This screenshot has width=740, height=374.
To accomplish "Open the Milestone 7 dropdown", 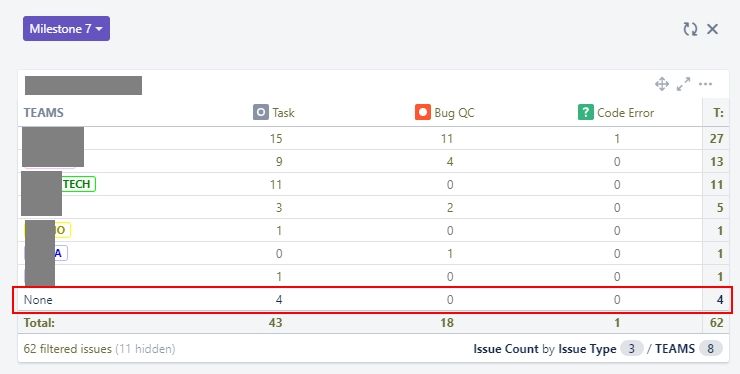I will 66,29.
